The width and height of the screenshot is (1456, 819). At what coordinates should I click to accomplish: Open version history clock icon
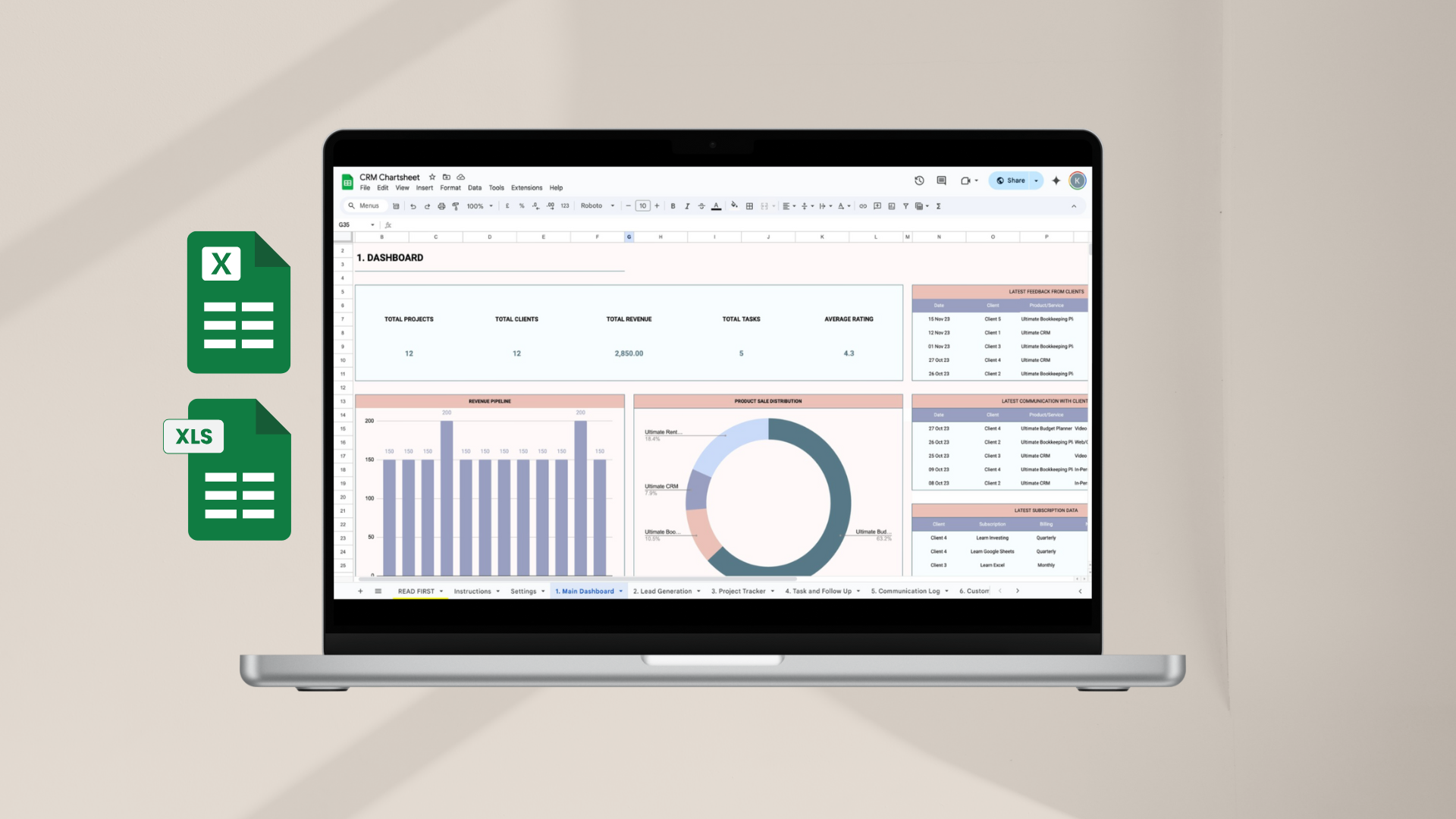(919, 180)
